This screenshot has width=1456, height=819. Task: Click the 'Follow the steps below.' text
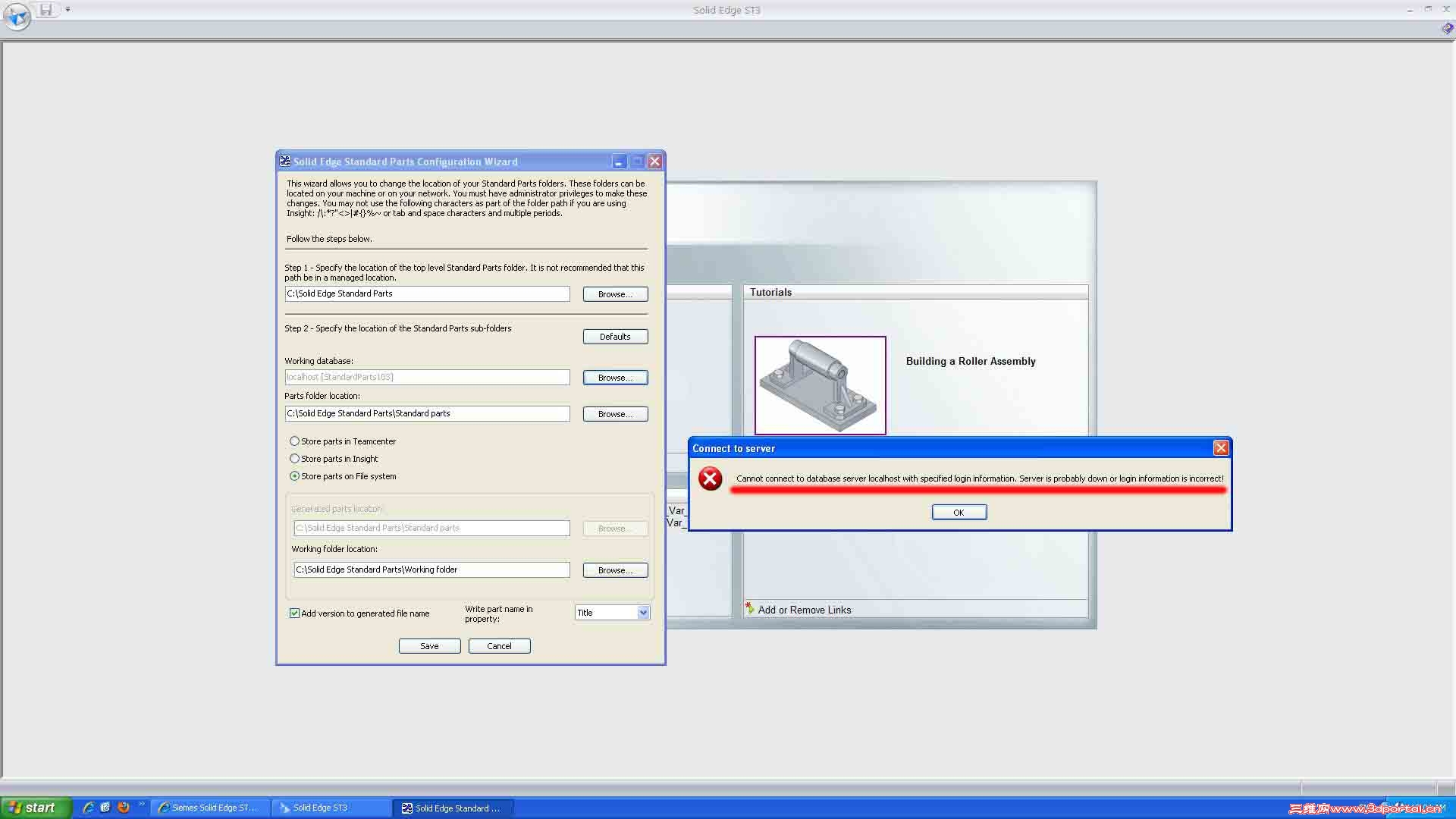[329, 239]
